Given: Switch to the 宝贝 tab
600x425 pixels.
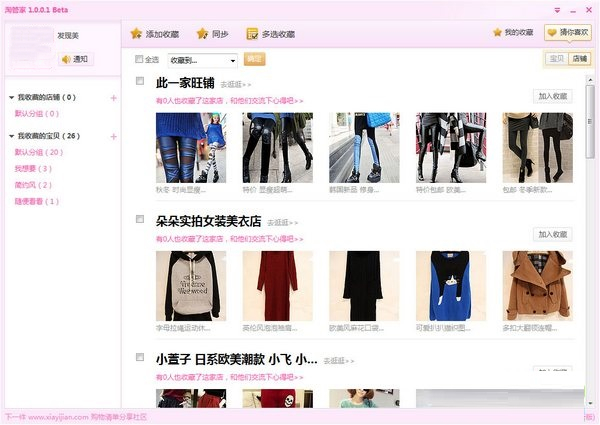Looking at the screenshot, I should coord(558,59).
